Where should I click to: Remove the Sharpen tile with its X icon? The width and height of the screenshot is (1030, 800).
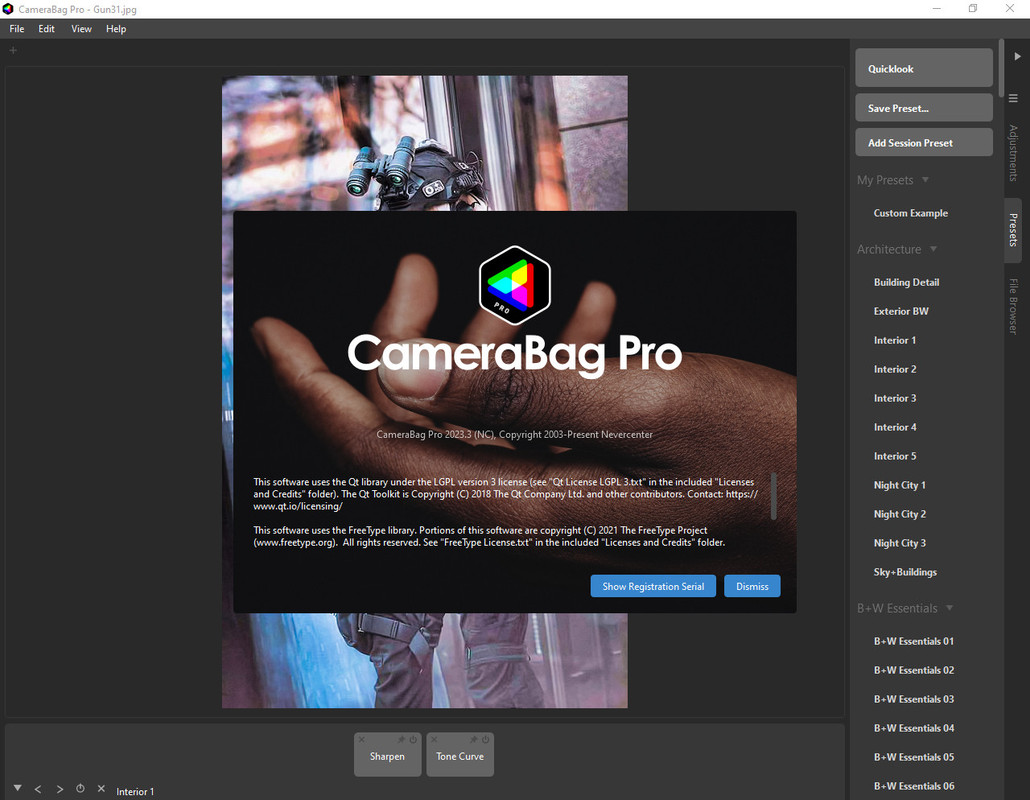[x=361, y=740]
